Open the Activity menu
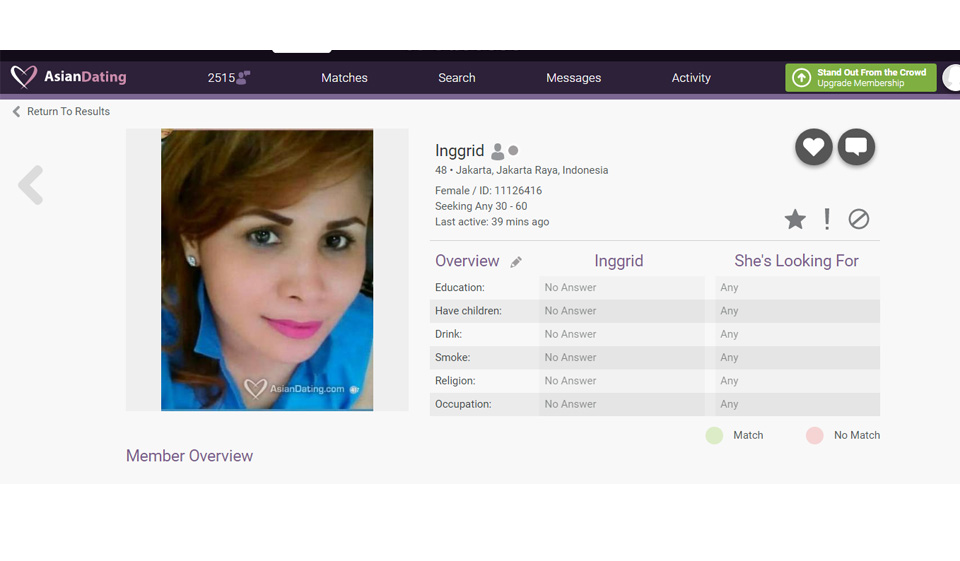The width and height of the screenshot is (960, 561). coord(691,78)
